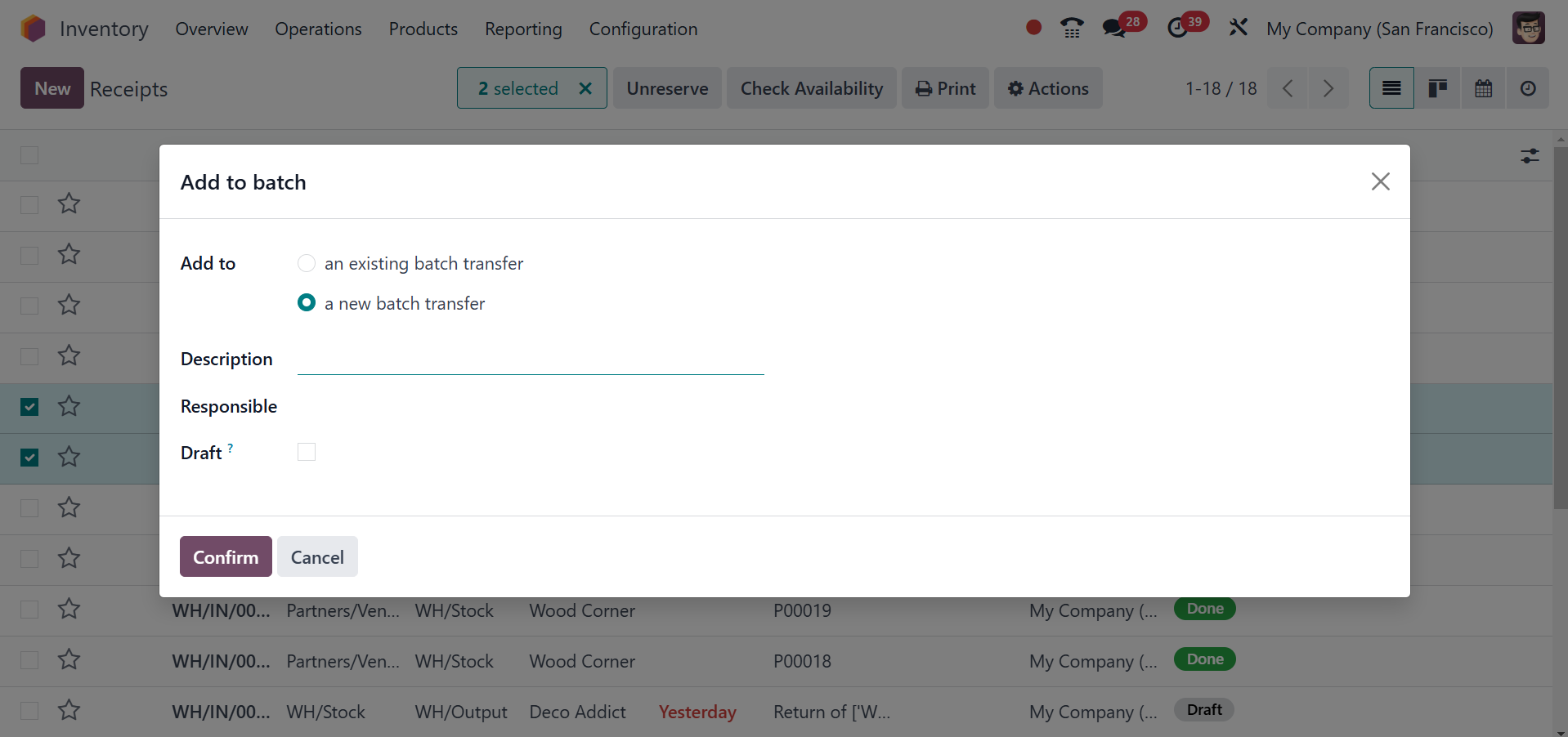
Task: Star the P00018 receipt row
Action: click(69, 659)
